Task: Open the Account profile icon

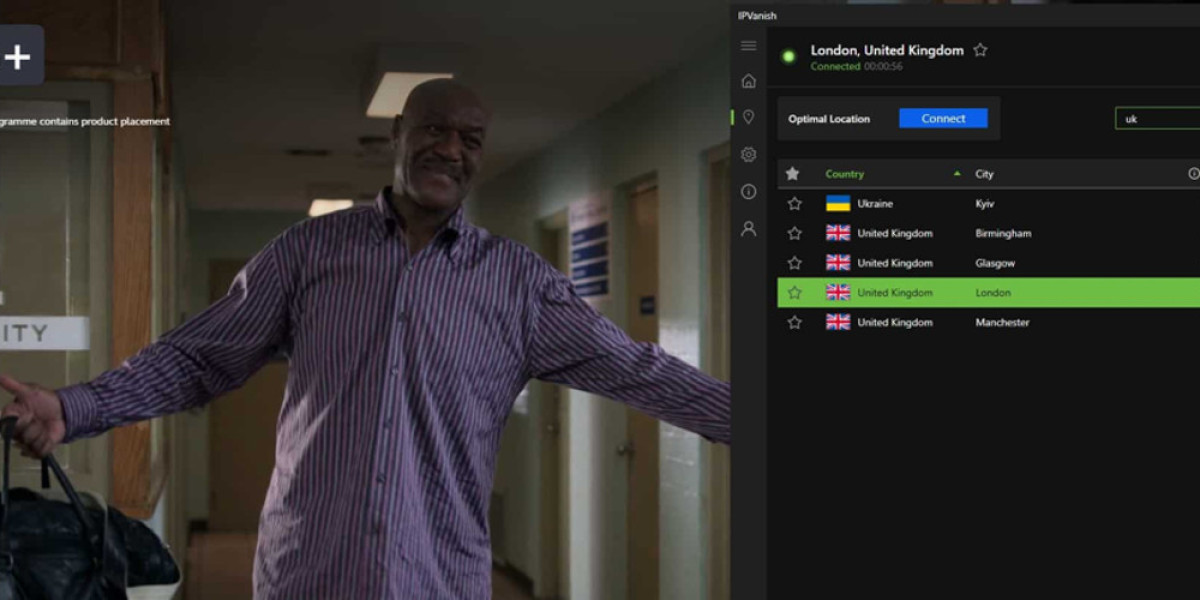Action: [748, 229]
